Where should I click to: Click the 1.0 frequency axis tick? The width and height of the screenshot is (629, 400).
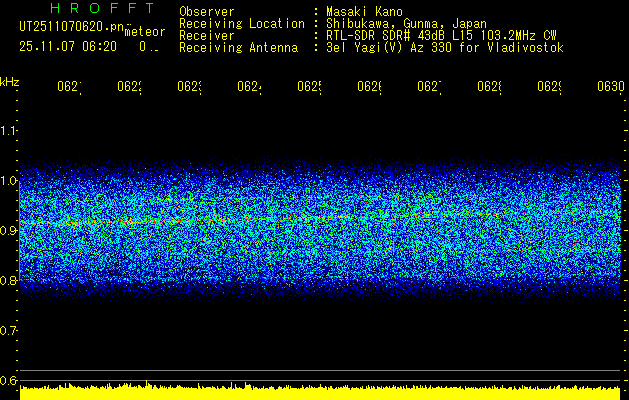click(9, 181)
